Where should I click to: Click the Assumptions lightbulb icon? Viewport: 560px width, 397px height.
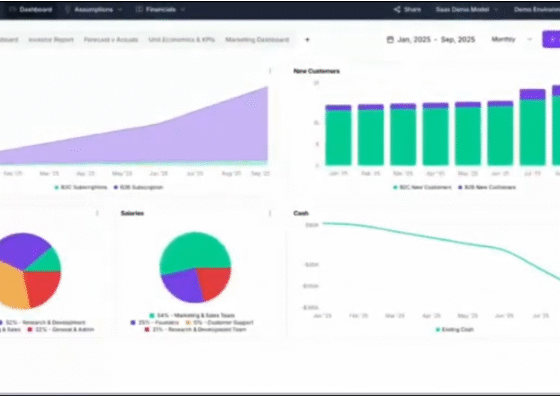coord(68,10)
